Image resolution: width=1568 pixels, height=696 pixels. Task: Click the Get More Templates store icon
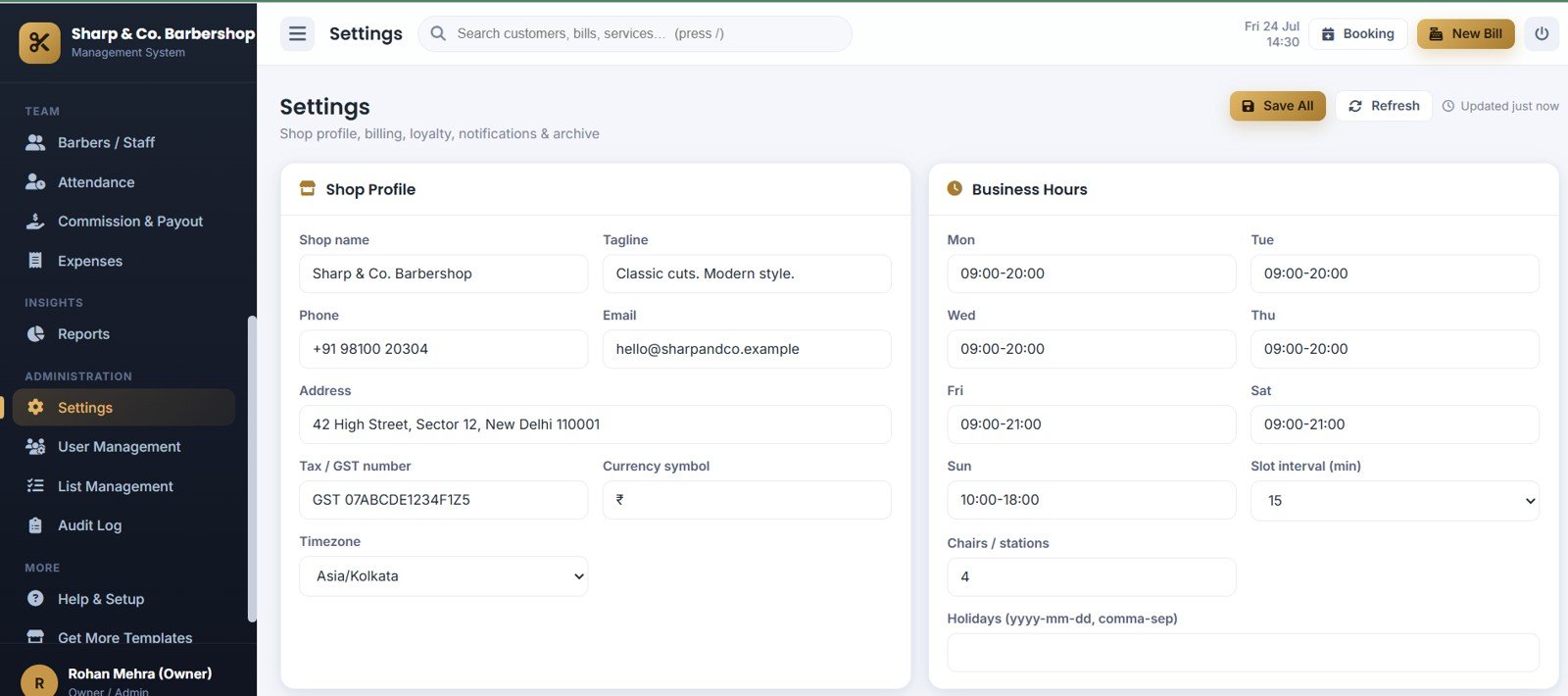pyautogui.click(x=35, y=637)
